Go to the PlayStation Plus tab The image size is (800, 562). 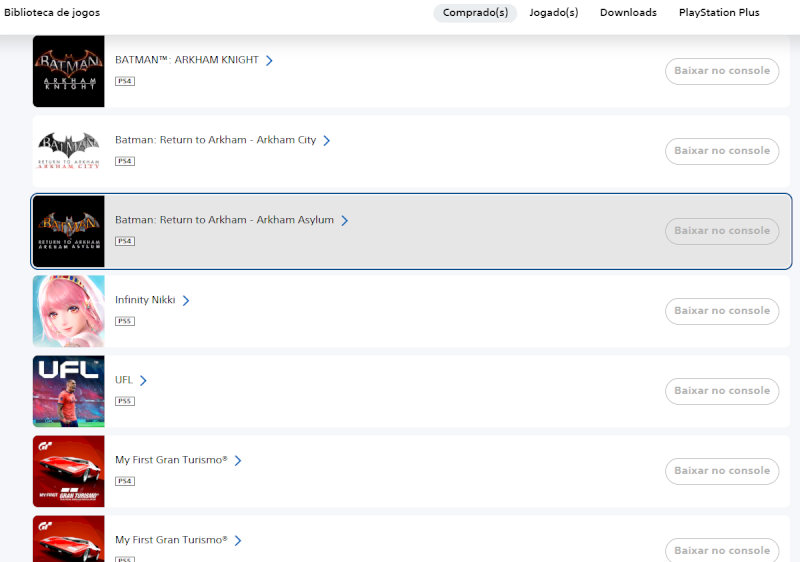click(719, 13)
